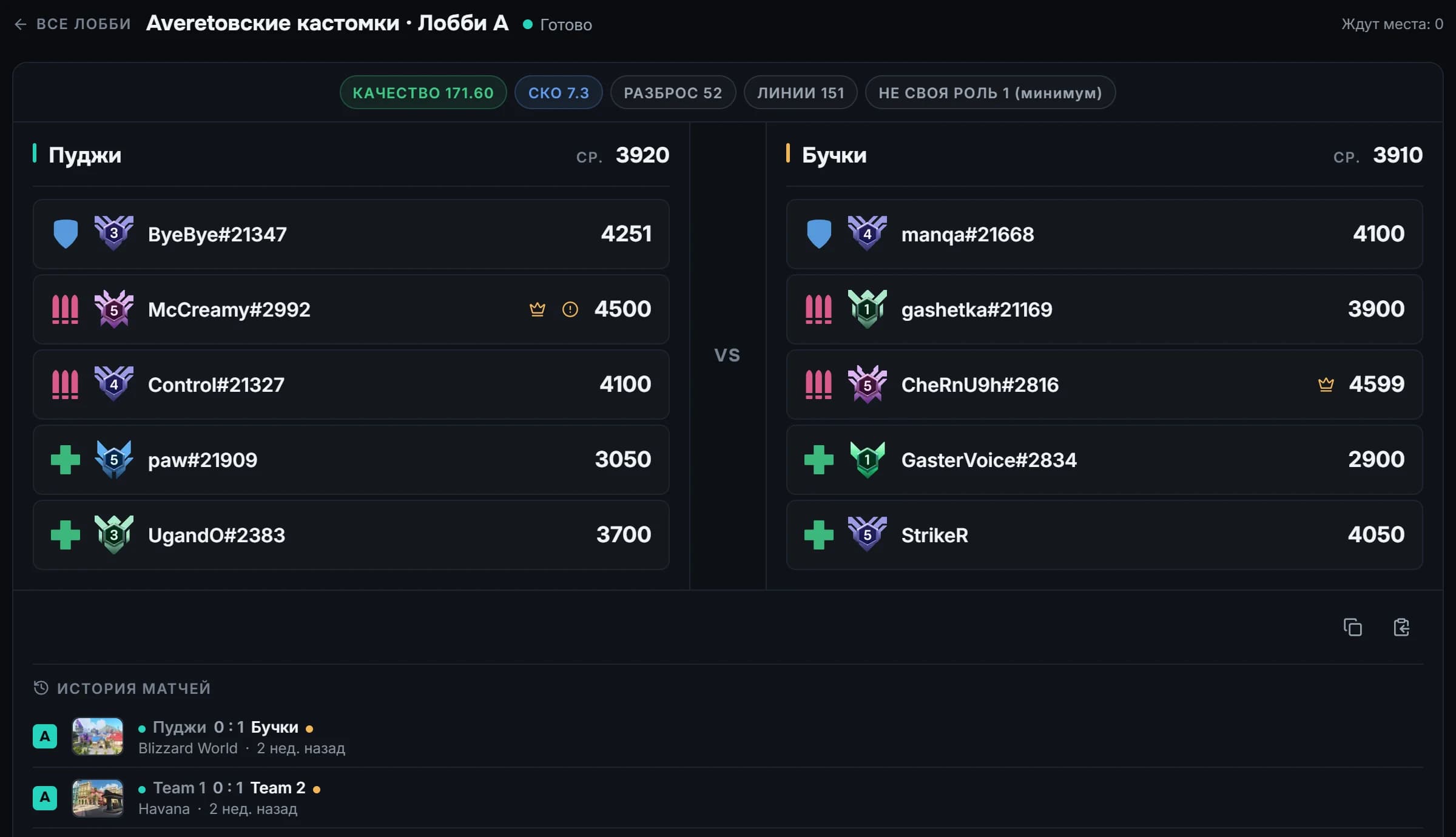
Task: Click the crown icon next to McCreamy#2992
Action: coord(537,309)
